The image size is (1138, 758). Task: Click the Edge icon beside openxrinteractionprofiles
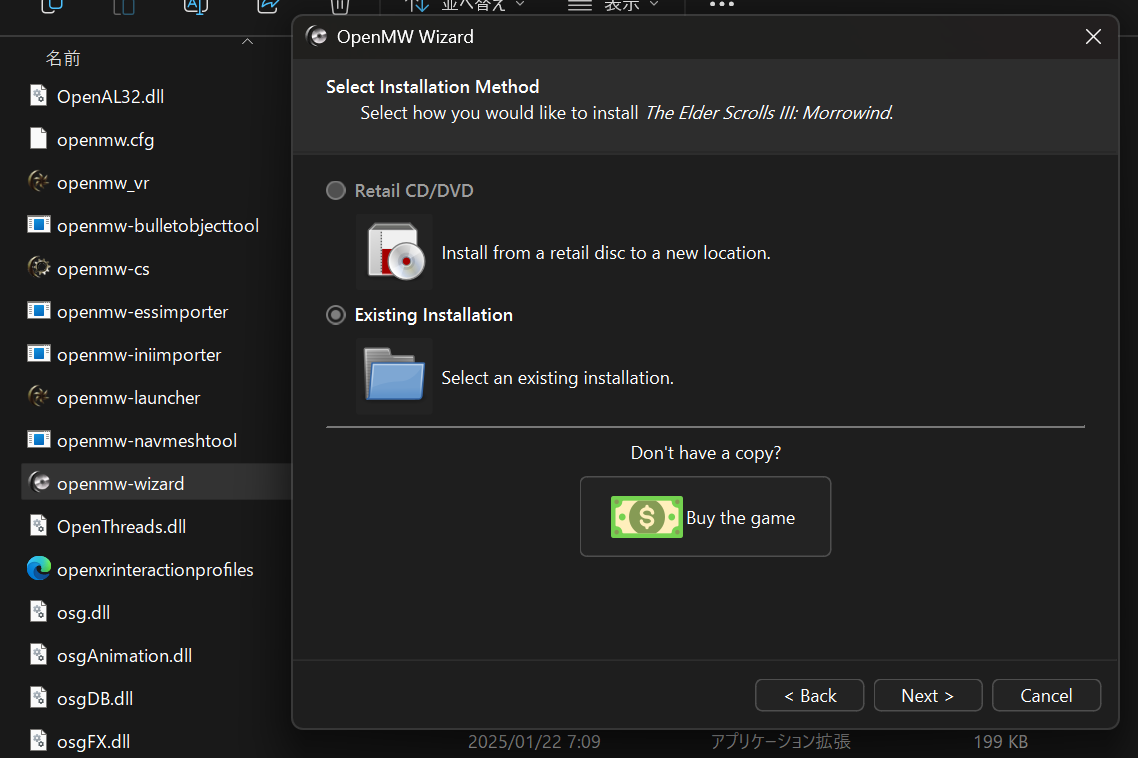pos(39,569)
